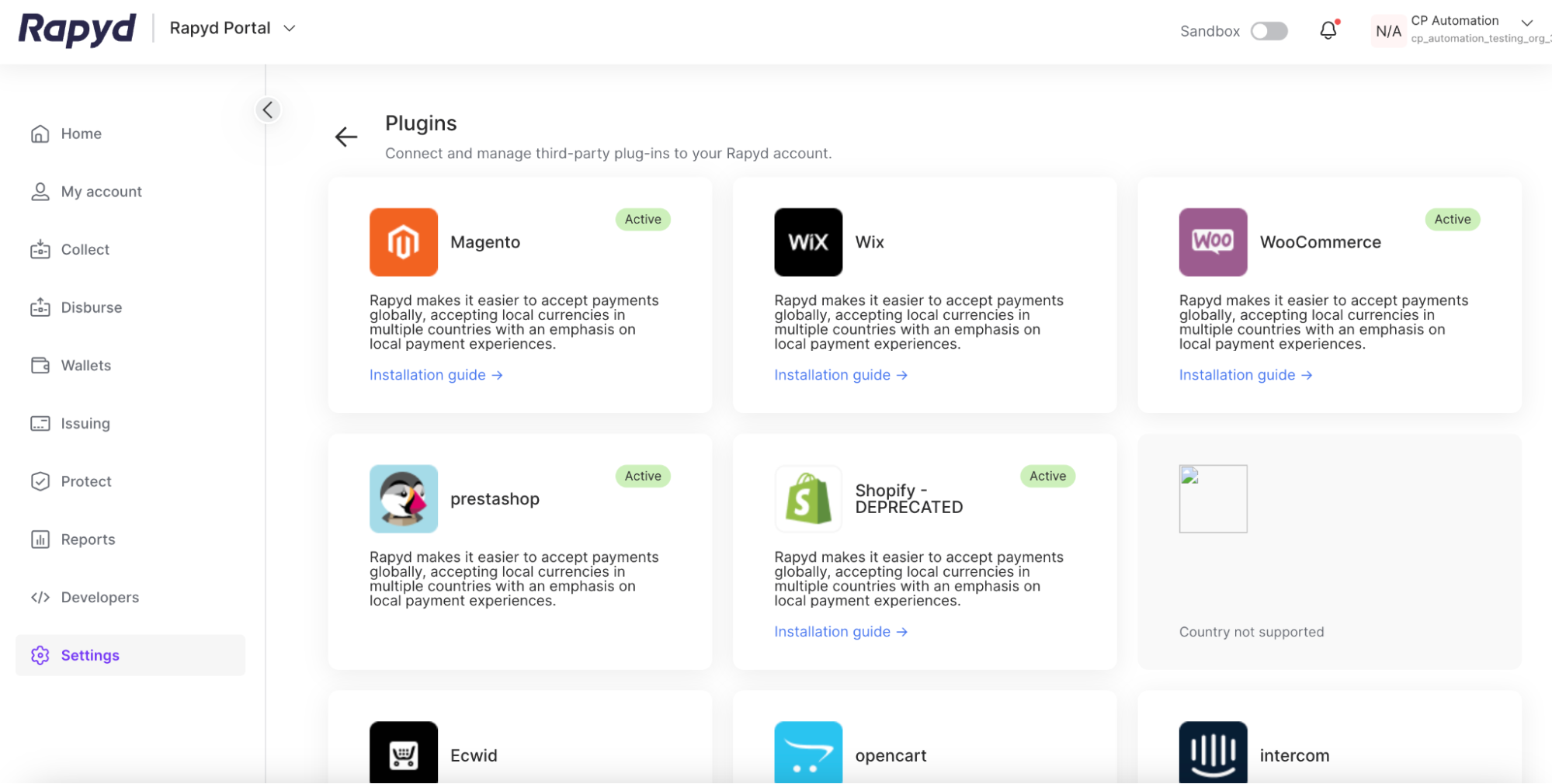Click the opencart plugin logo
Screen dimensions: 1552x784
(x=807, y=753)
